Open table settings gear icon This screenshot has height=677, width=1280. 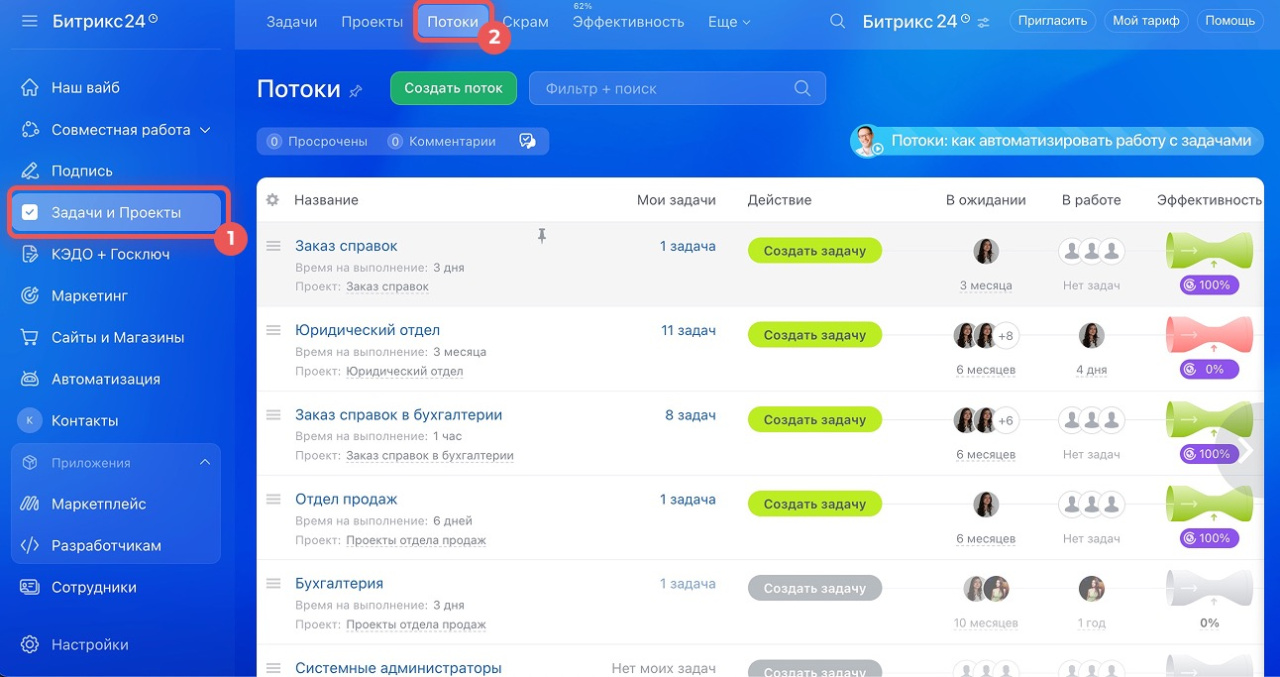coord(273,200)
